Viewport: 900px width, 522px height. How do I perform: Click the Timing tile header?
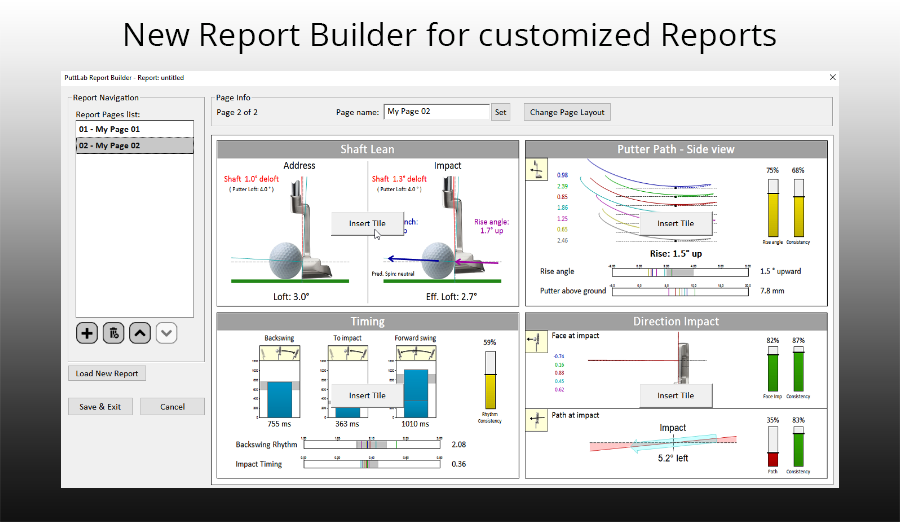click(367, 322)
